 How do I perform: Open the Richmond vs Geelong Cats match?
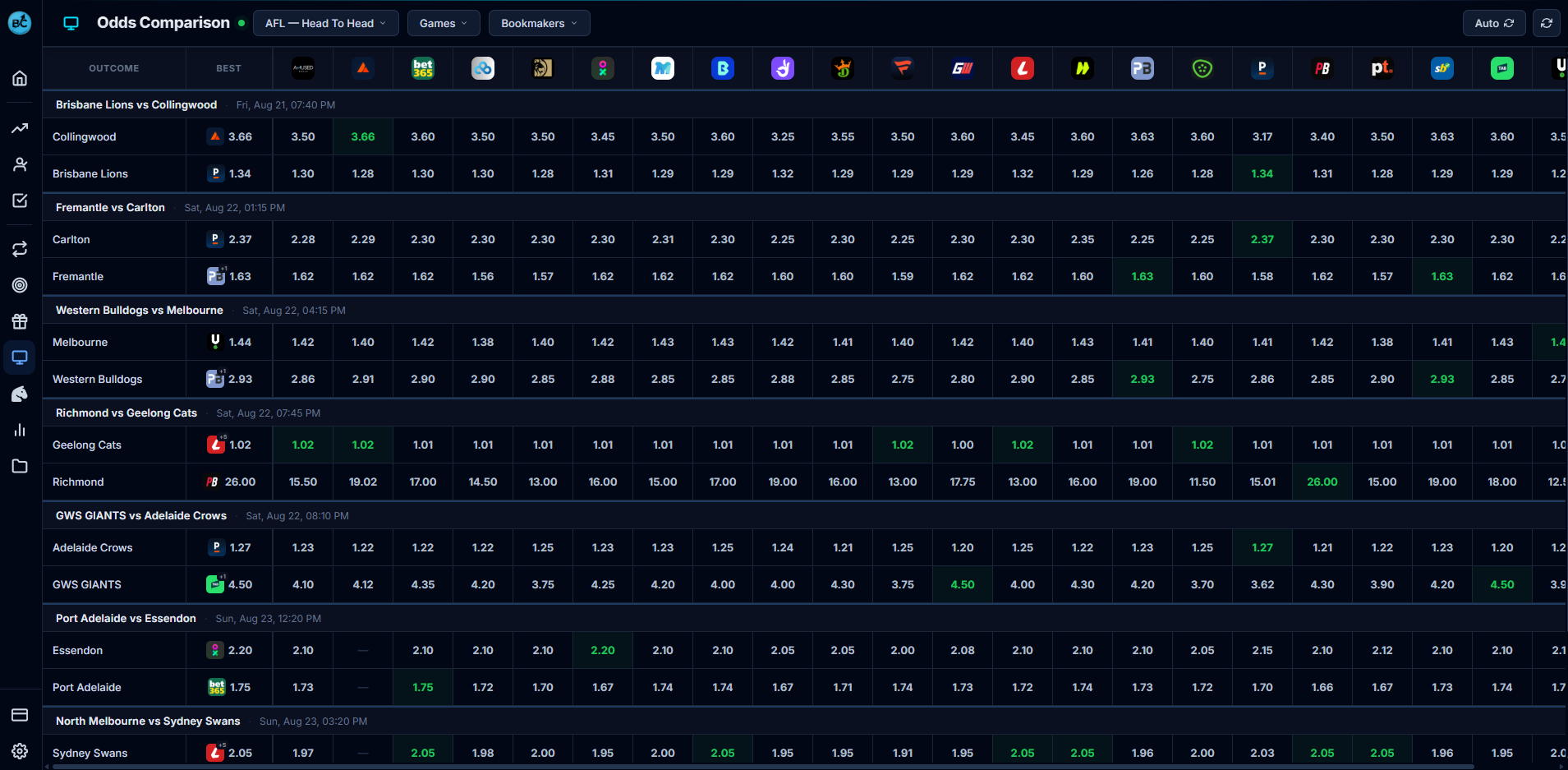[x=126, y=413]
